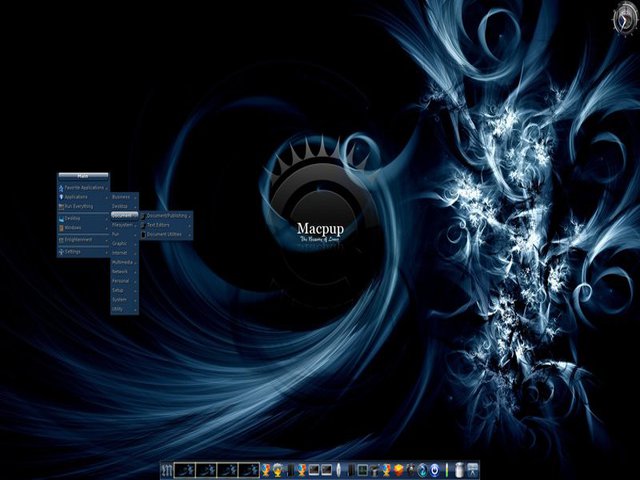Viewport: 640px width, 480px height.
Task: Expand the Enlightenment submenu arrow
Action: tap(107, 240)
